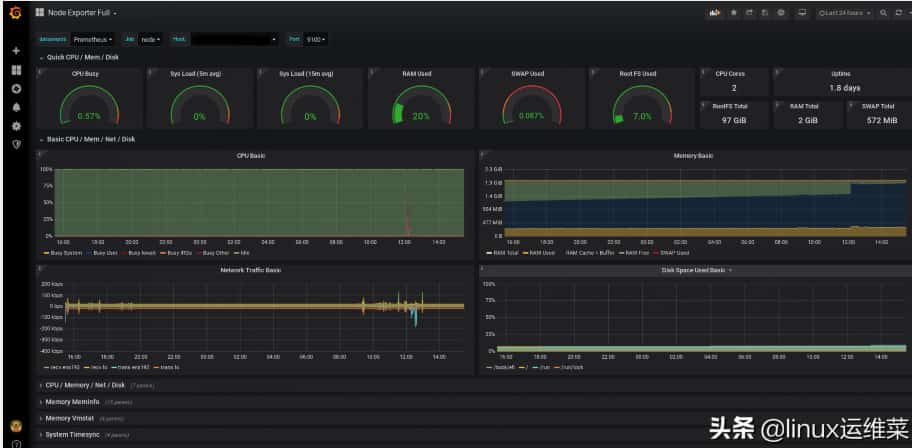Open the Dashboards grid icon in sidebar
Viewport: 912px width, 448px height.
tap(15, 70)
